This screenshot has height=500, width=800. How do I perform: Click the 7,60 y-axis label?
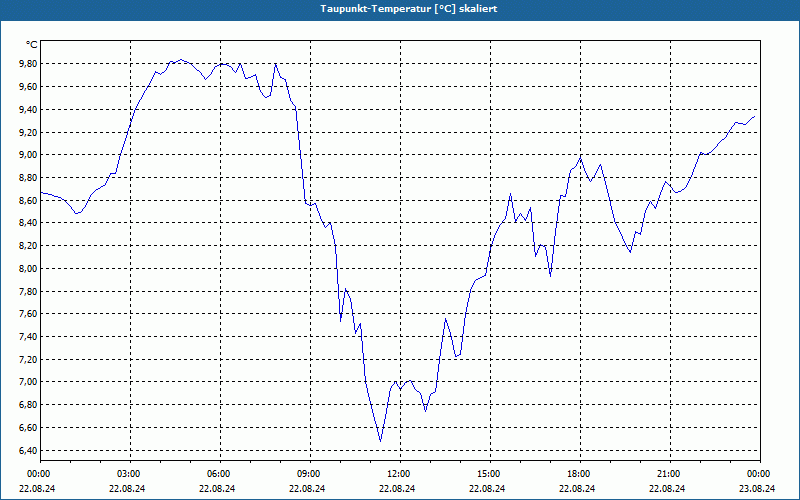point(29,314)
